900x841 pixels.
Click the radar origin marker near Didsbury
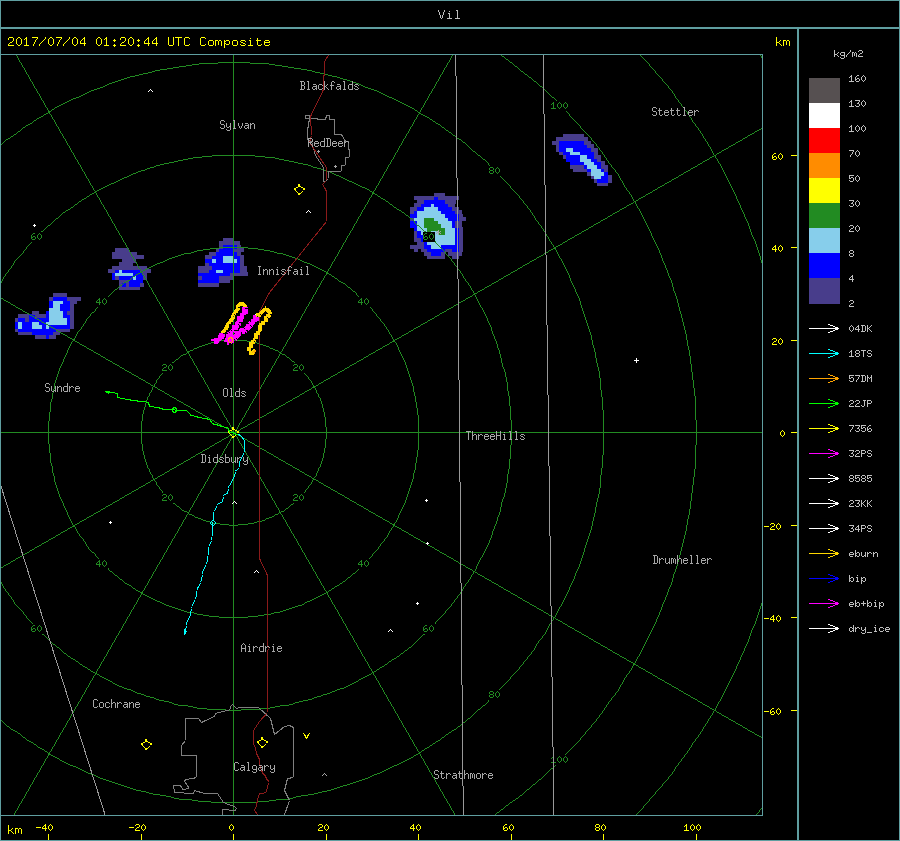(233, 433)
